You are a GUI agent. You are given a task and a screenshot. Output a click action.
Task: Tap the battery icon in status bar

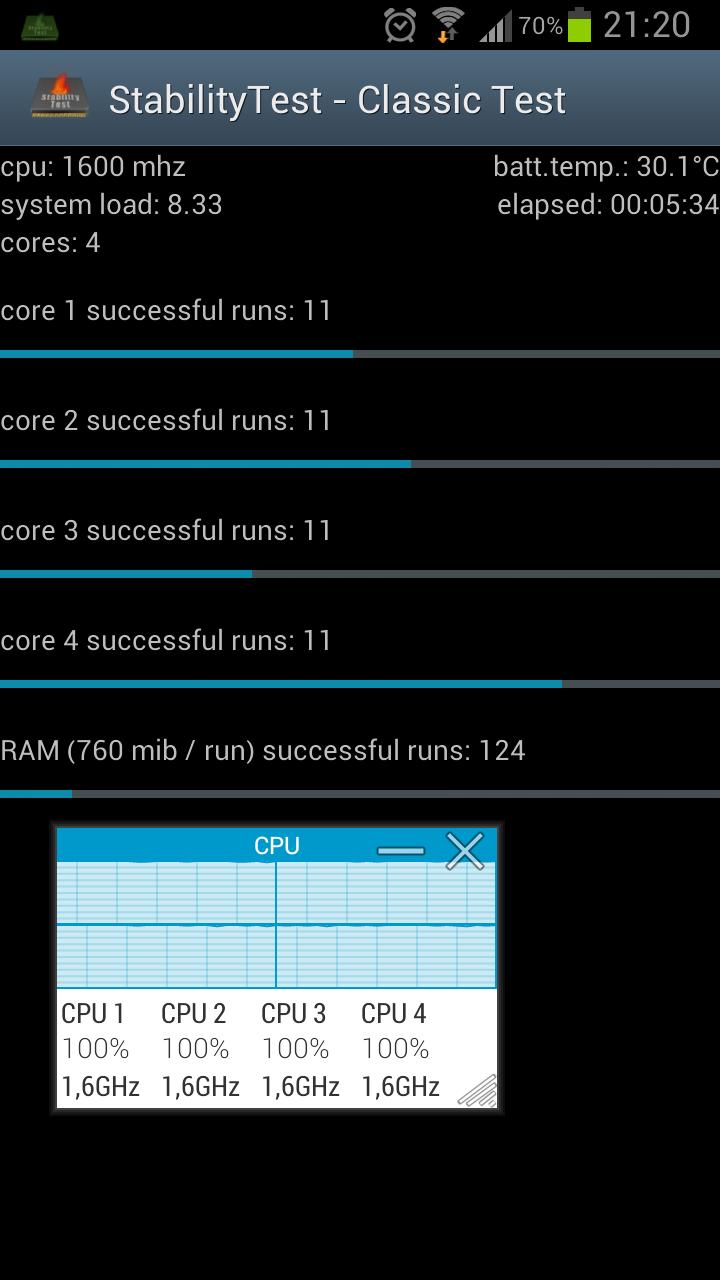coord(579,25)
